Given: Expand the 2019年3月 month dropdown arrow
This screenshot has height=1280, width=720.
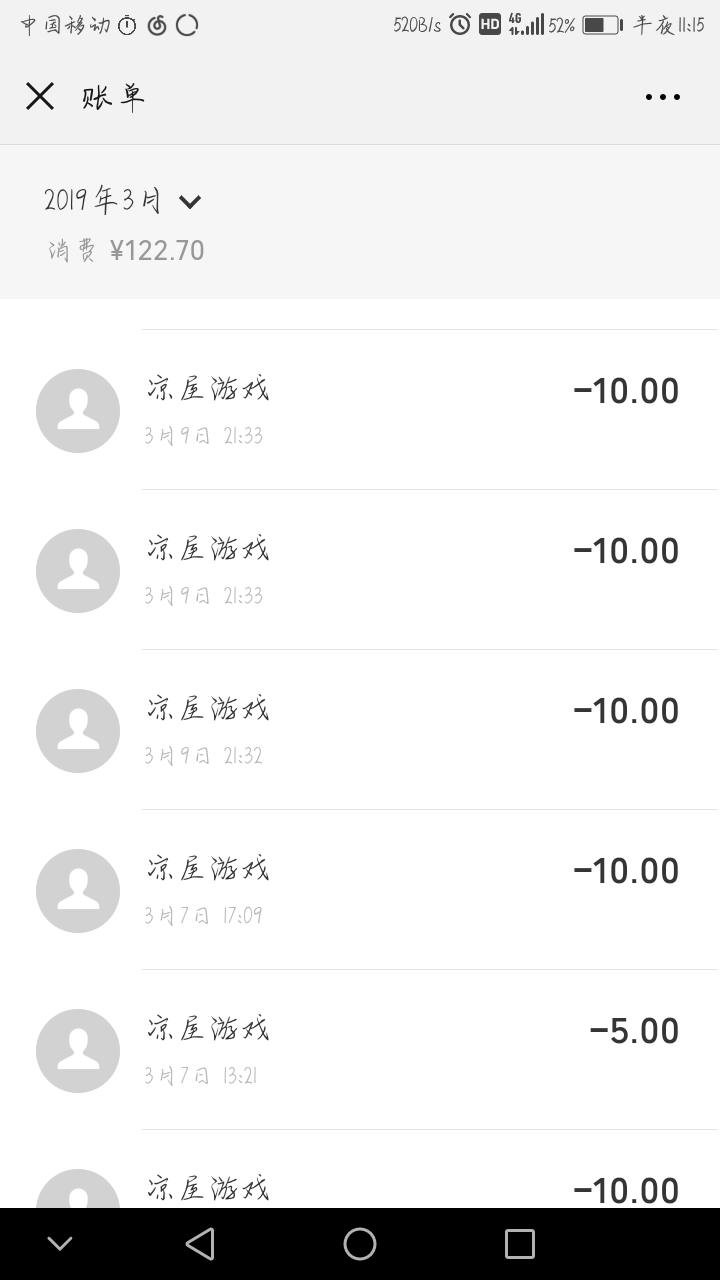Looking at the screenshot, I should (190, 202).
